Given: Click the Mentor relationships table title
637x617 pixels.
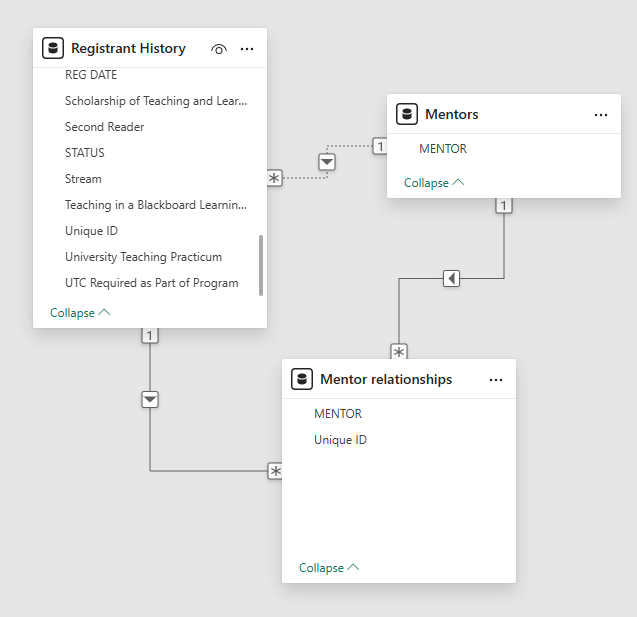Looking at the screenshot, I should (x=386, y=379).
